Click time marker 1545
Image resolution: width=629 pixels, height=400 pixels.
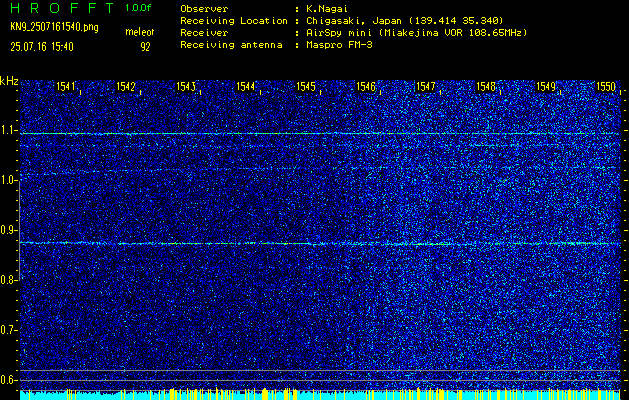pyautogui.click(x=306, y=86)
